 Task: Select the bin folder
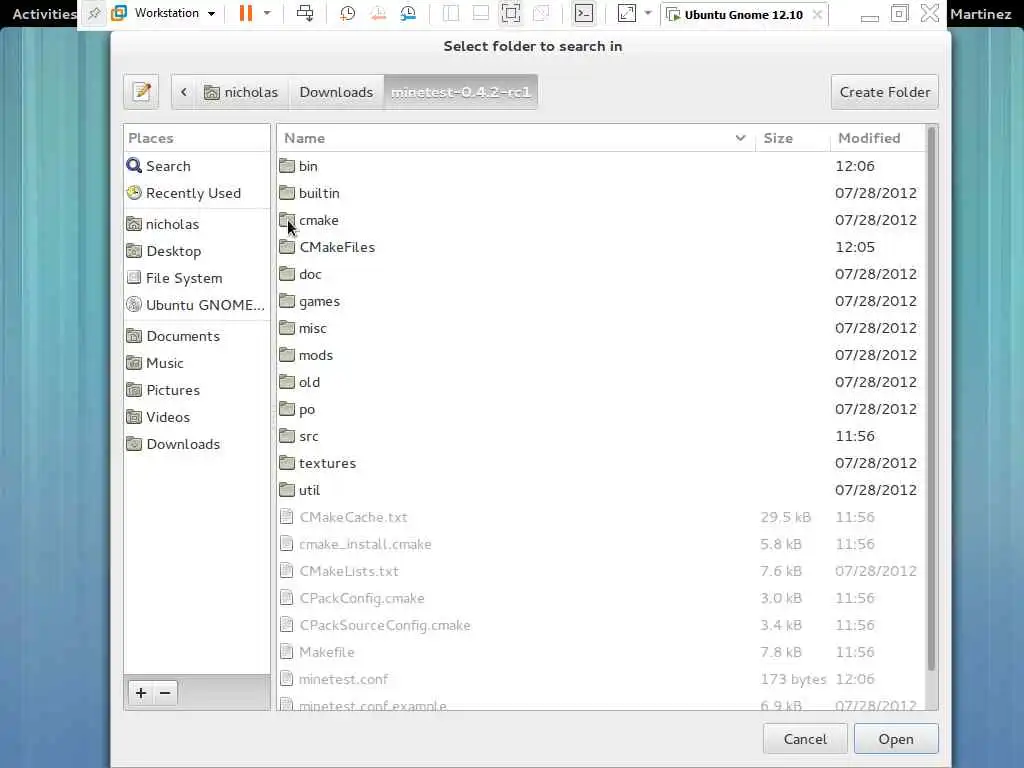pos(601,166)
